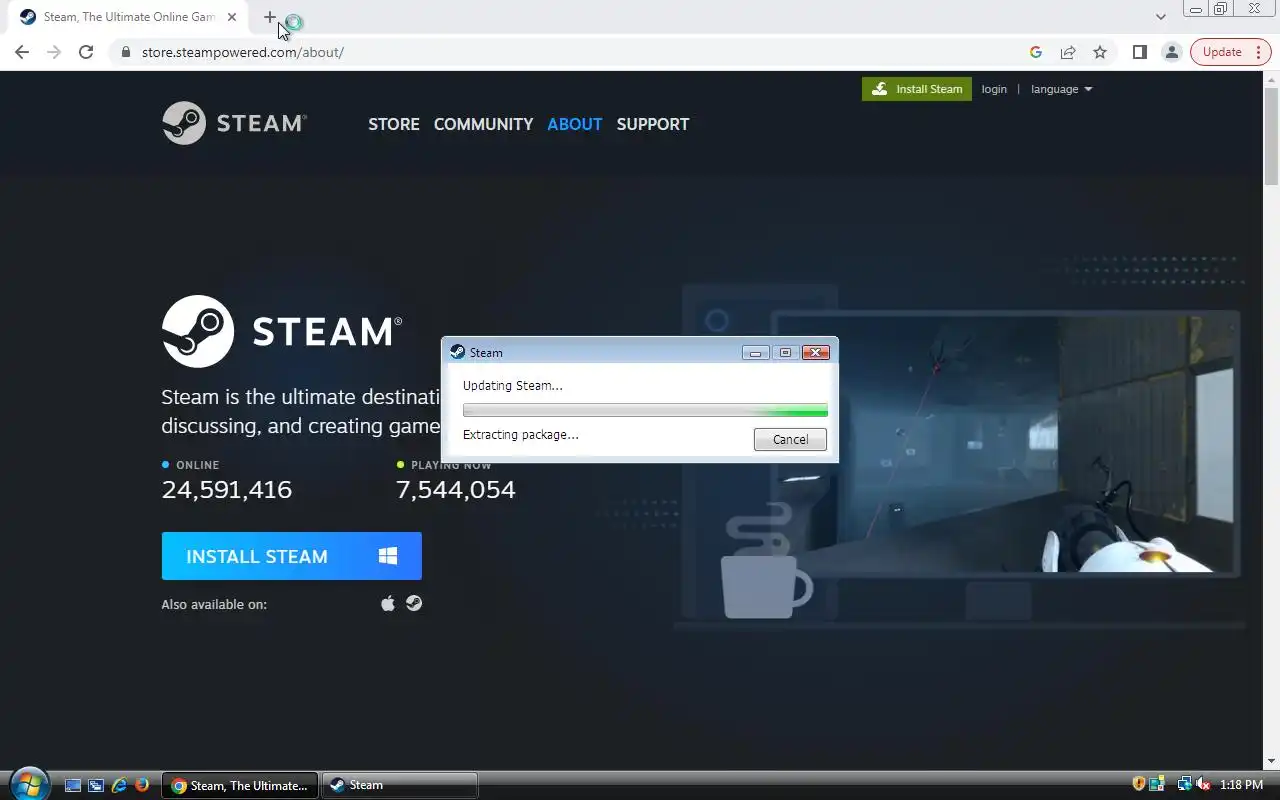Screen dimensions: 1280x800
Task: Reload the current page
Action: pyautogui.click(x=86, y=52)
